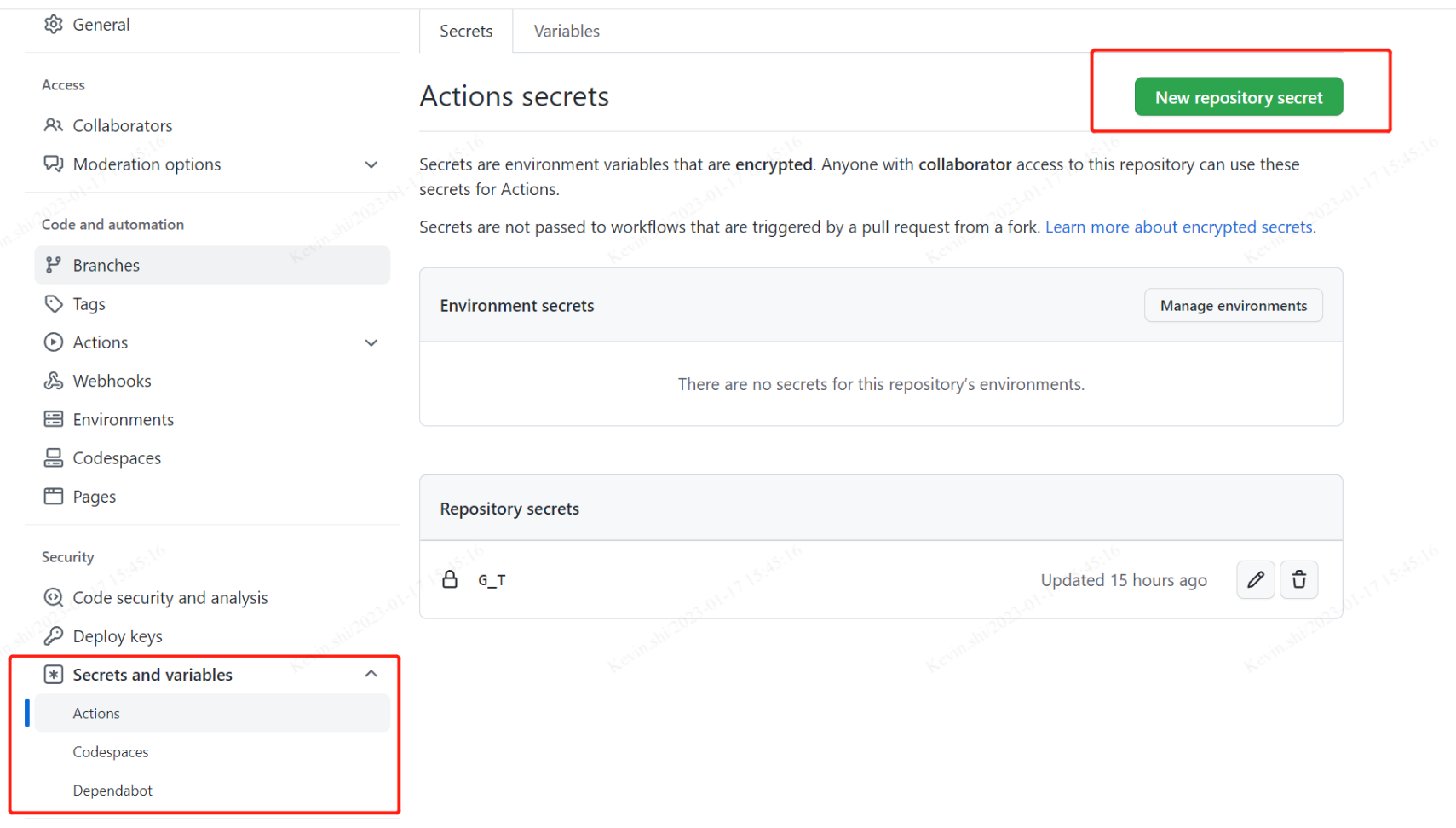
Task: Click the Environments server icon
Action: tap(54, 419)
